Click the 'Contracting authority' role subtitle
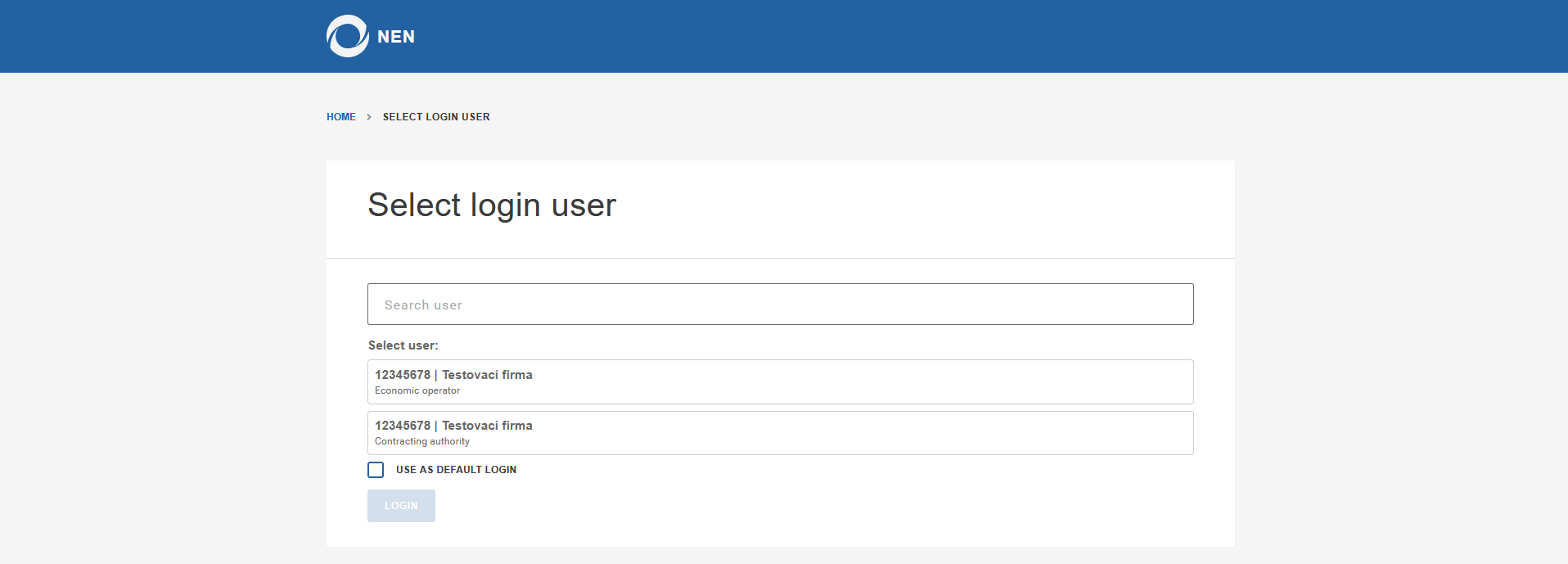Screen dimensions: 1568x564 click(x=422, y=442)
